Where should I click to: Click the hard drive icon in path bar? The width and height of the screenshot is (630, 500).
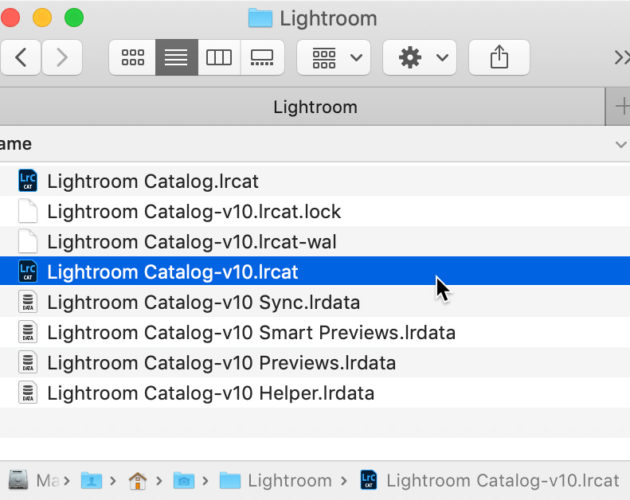(x=18, y=480)
